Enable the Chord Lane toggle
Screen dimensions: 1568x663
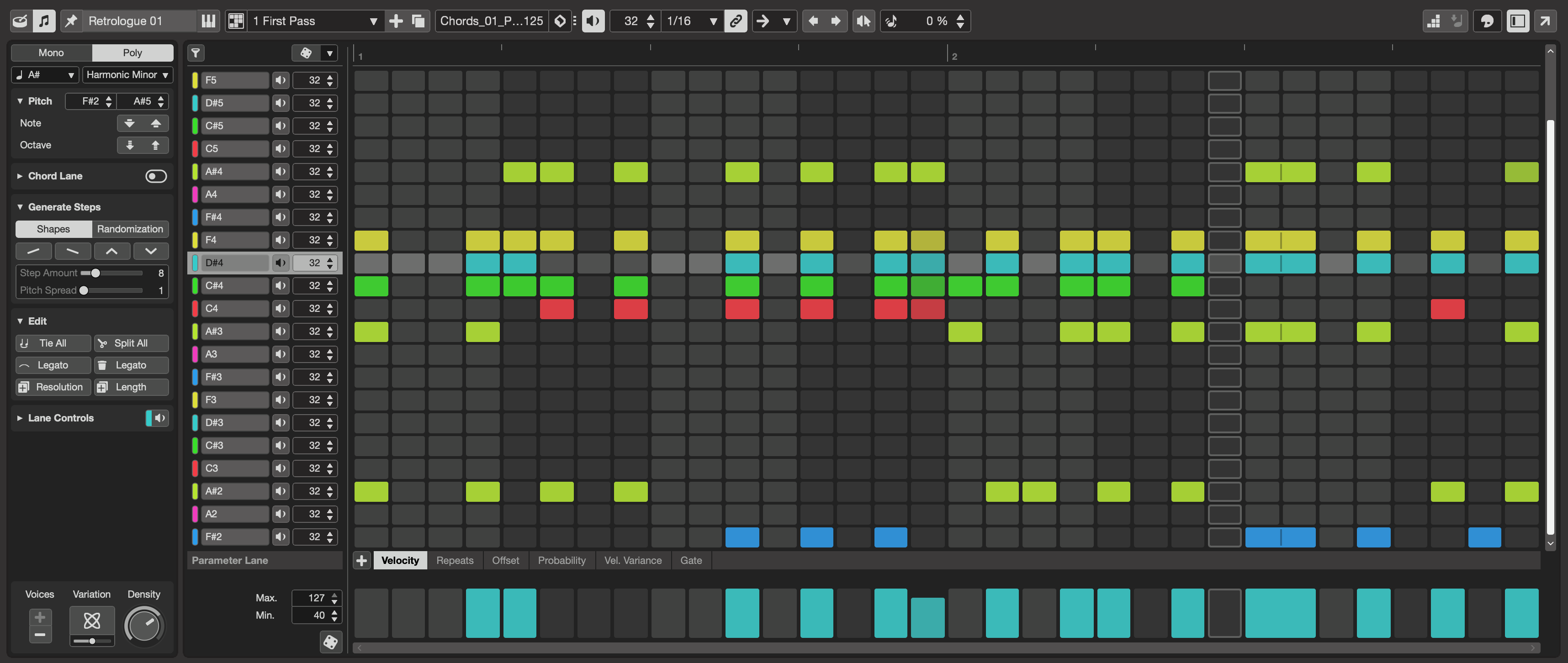[156, 176]
